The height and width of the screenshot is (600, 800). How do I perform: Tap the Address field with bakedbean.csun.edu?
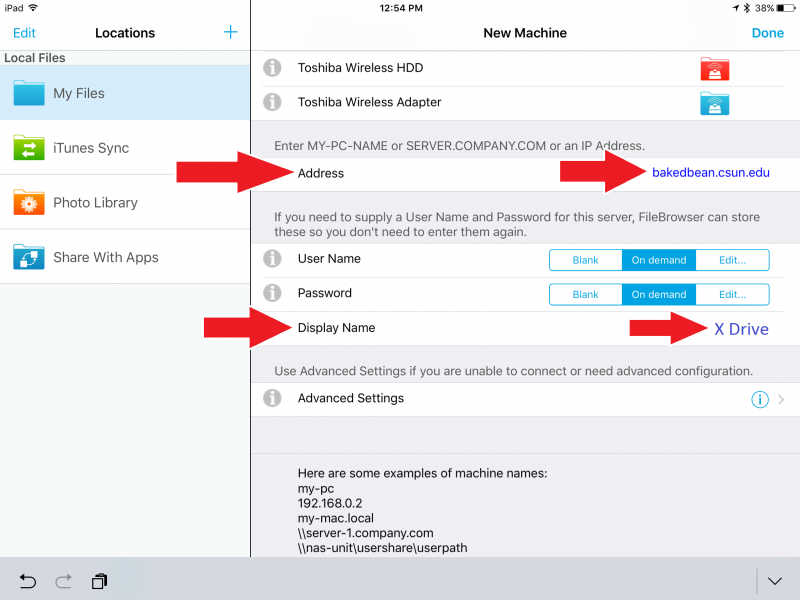point(710,173)
